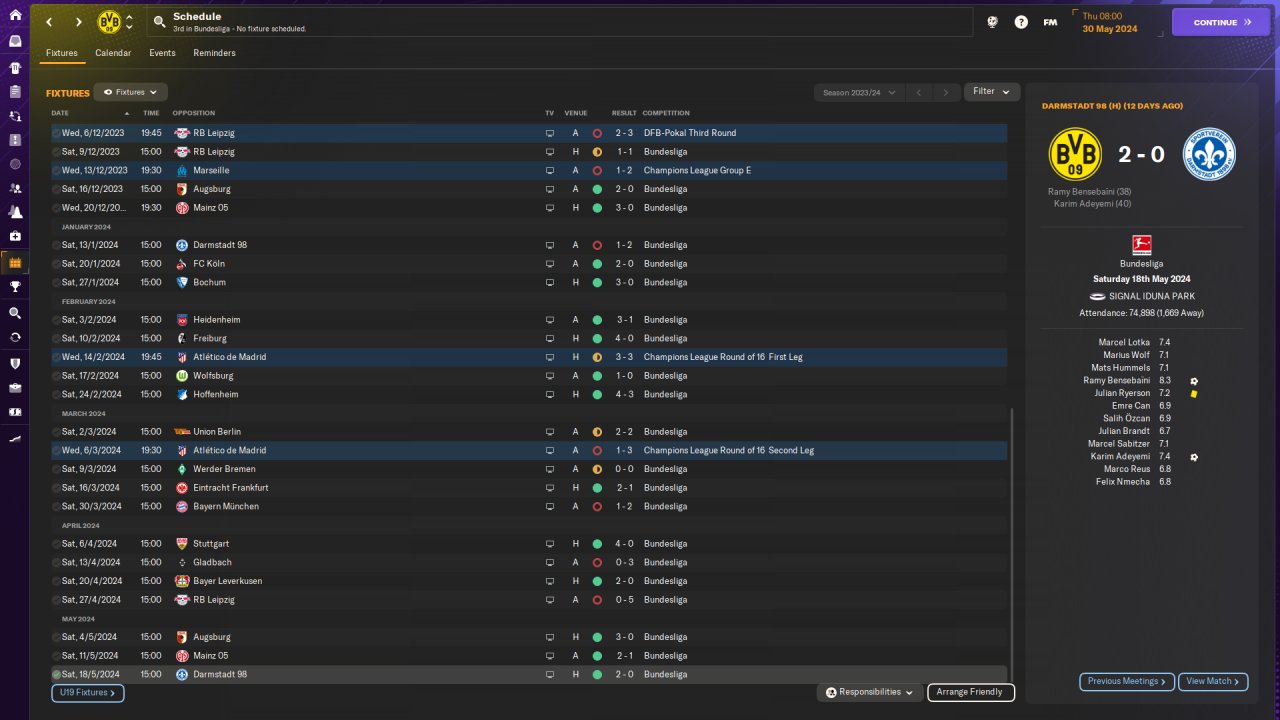Image resolution: width=1280 pixels, height=720 pixels.
Task: Switch to the Reminders tab
Action: point(215,53)
